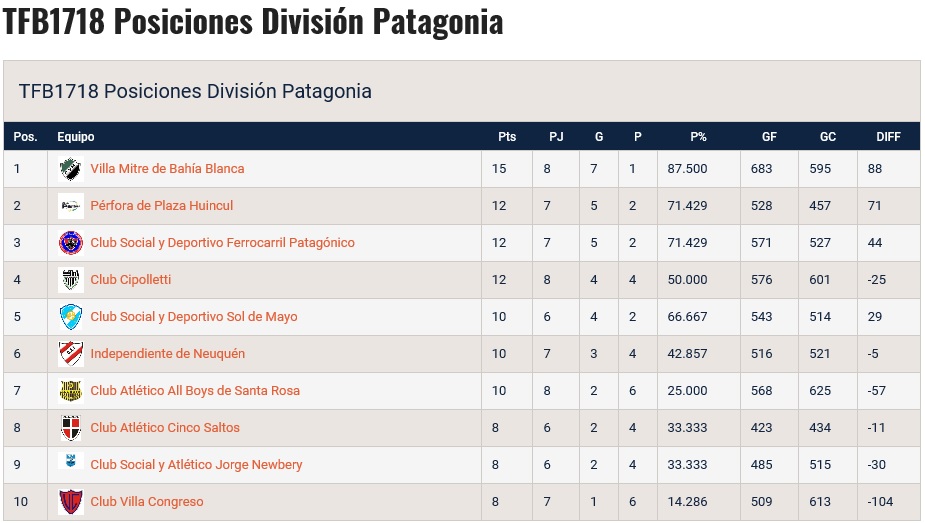Open the All Boys de Santa Rosa logo

(71, 391)
